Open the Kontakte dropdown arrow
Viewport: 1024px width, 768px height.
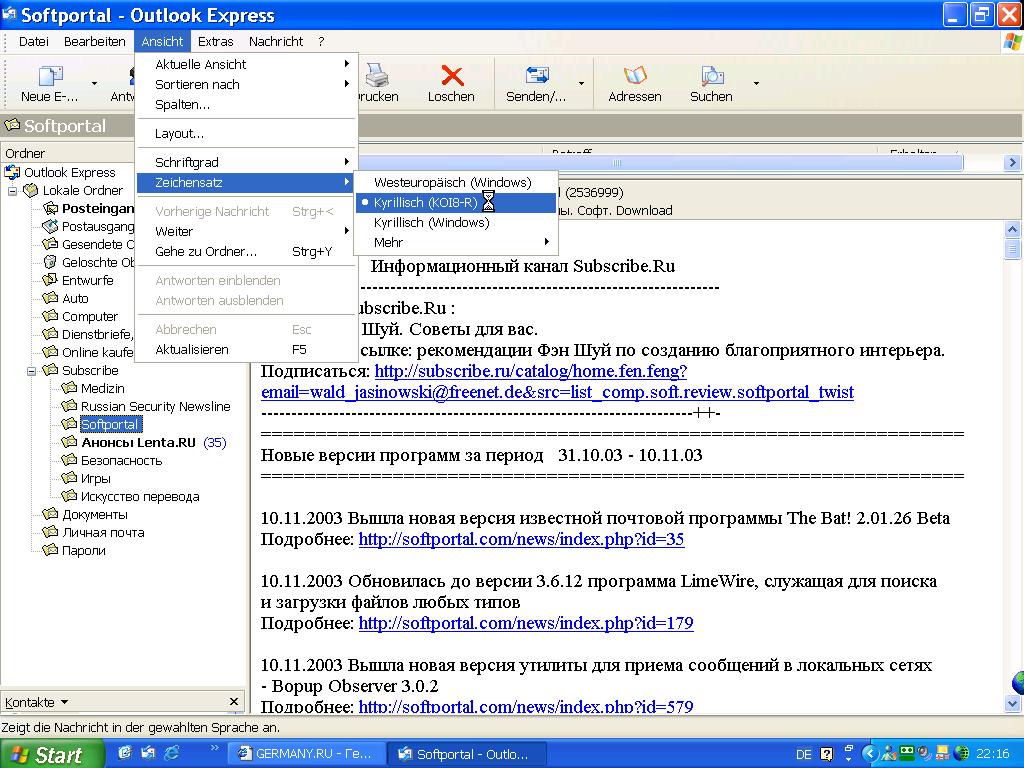point(64,703)
